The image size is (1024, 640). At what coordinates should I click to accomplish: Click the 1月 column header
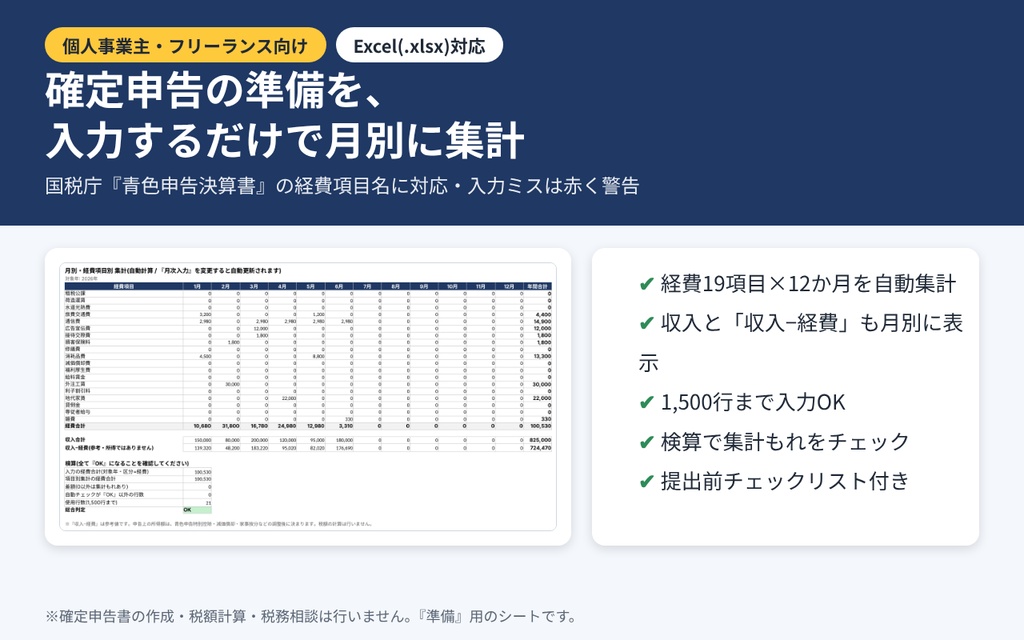pyautogui.click(x=197, y=286)
